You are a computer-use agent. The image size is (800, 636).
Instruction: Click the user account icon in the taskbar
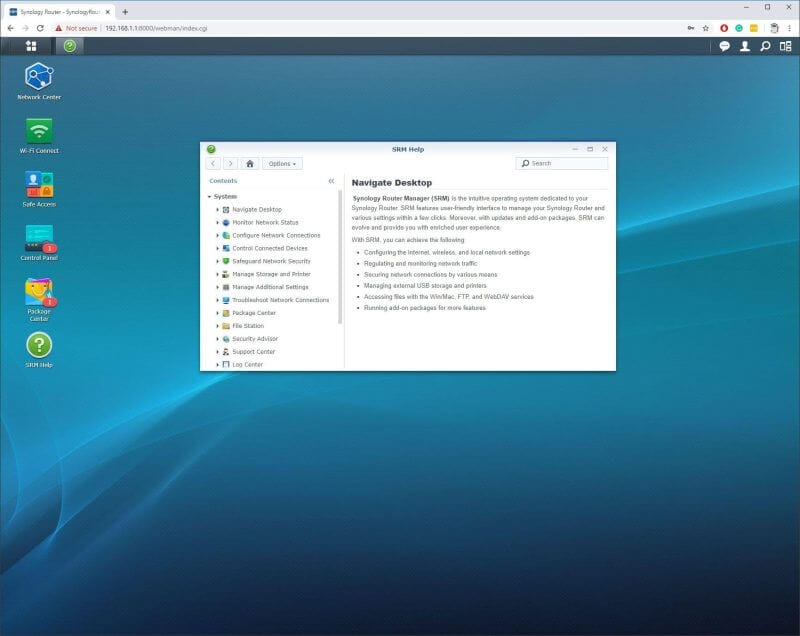(746, 45)
